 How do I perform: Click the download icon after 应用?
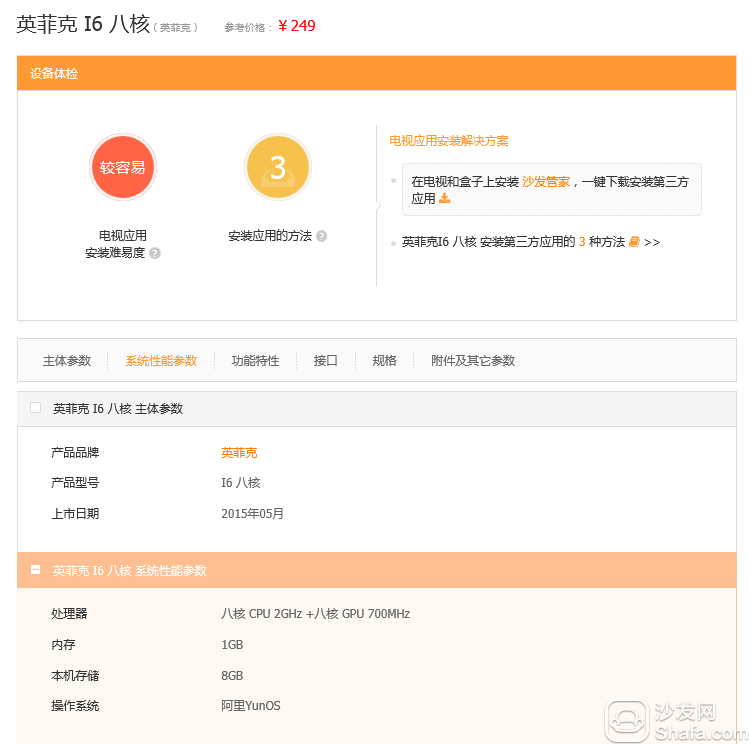tap(445, 198)
